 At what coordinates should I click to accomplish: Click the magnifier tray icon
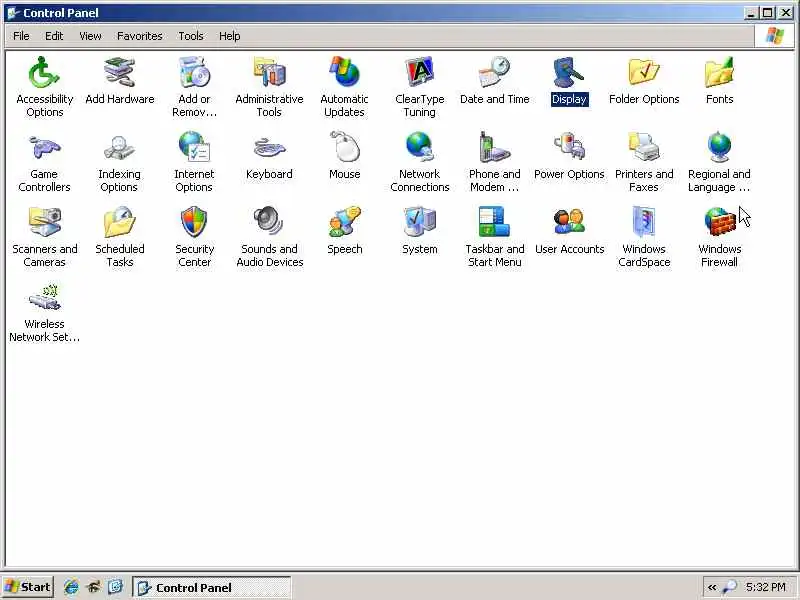tap(730, 587)
